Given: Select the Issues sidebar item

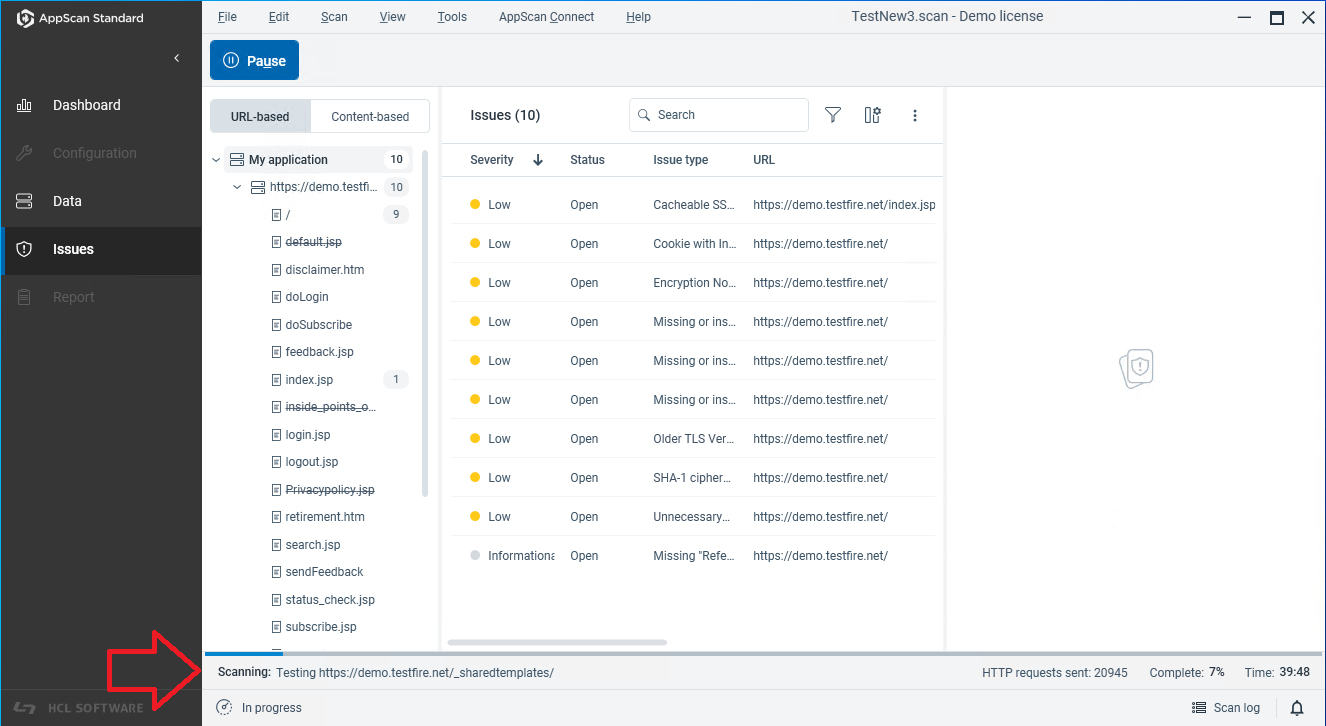Looking at the screenshot, I should [73, 249].
